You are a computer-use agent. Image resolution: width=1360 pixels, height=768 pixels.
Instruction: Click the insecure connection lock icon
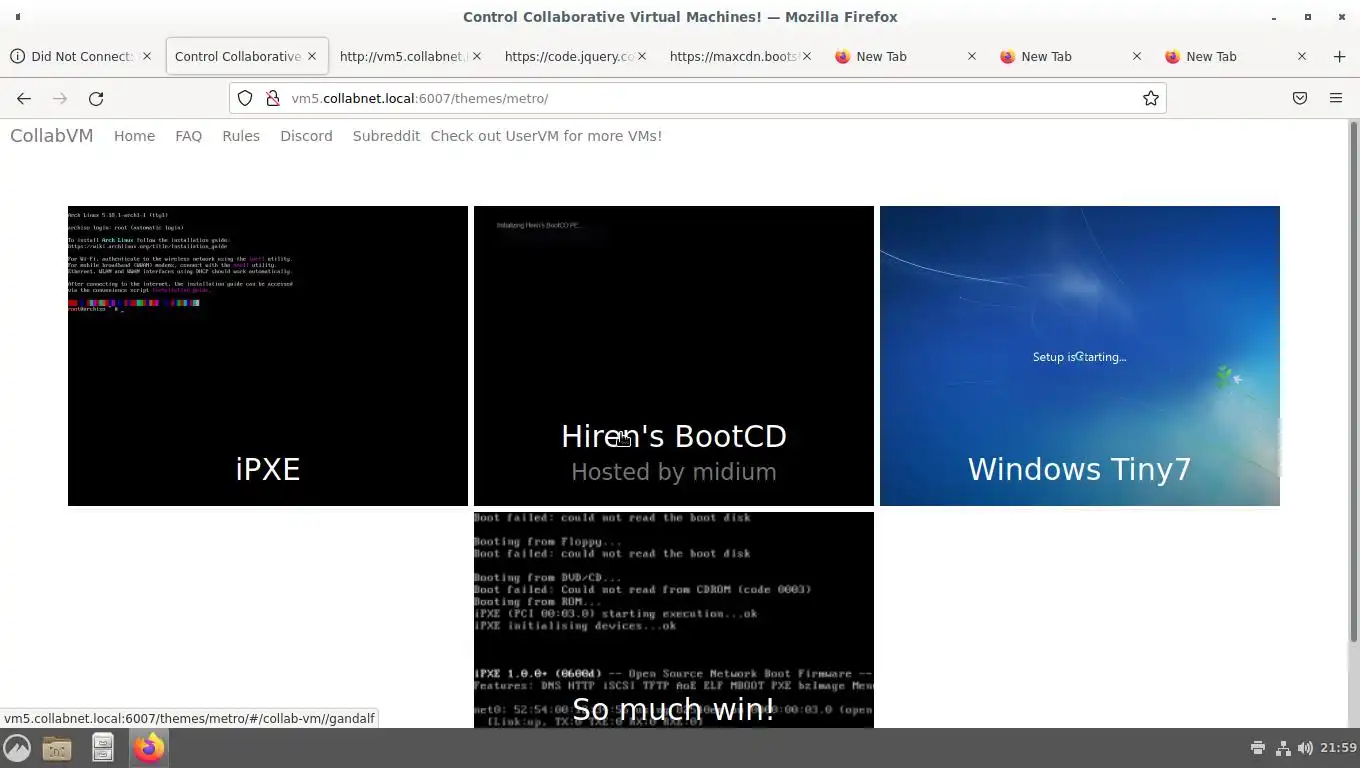pyautogui.click(x=272, y=98)
